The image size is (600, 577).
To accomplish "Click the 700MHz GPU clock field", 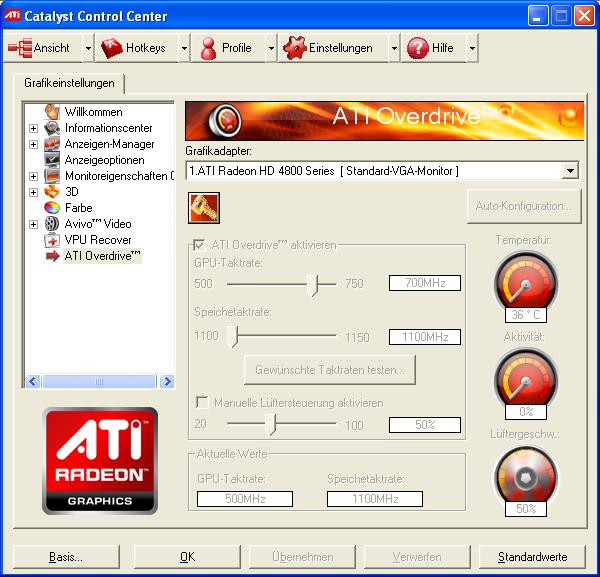I will [425, 283].
